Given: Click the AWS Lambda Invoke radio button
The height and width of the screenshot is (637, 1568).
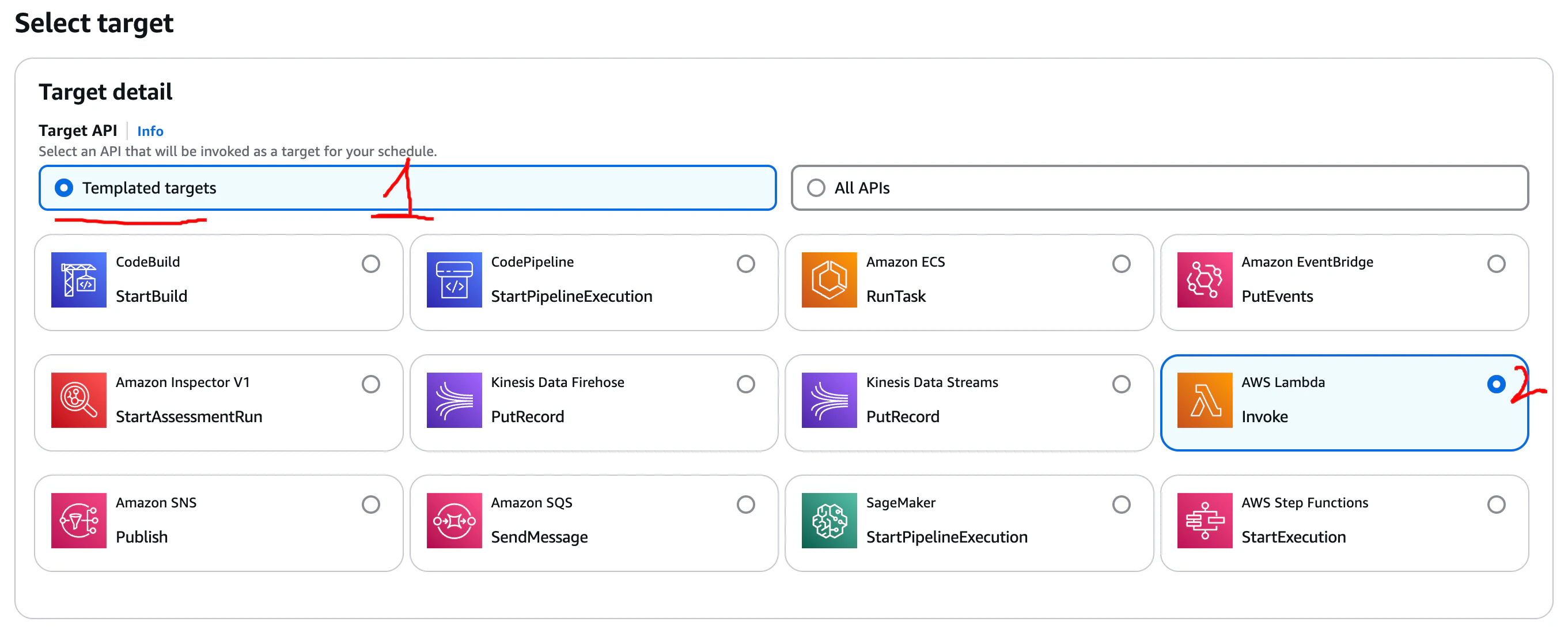Looking at the screenshot, I should [1496, 385].
